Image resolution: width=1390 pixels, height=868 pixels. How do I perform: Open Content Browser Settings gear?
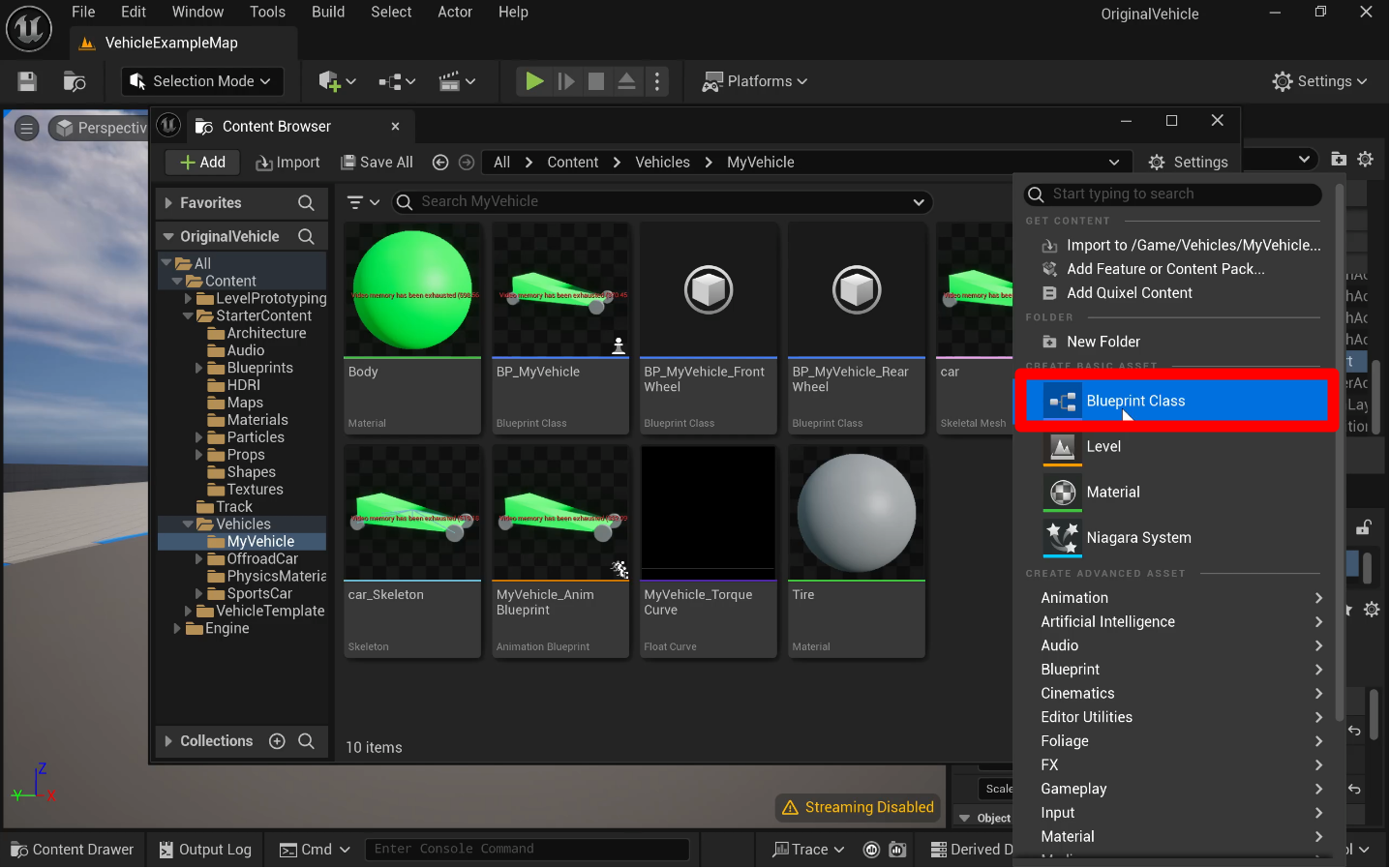tap(1188, 163)
